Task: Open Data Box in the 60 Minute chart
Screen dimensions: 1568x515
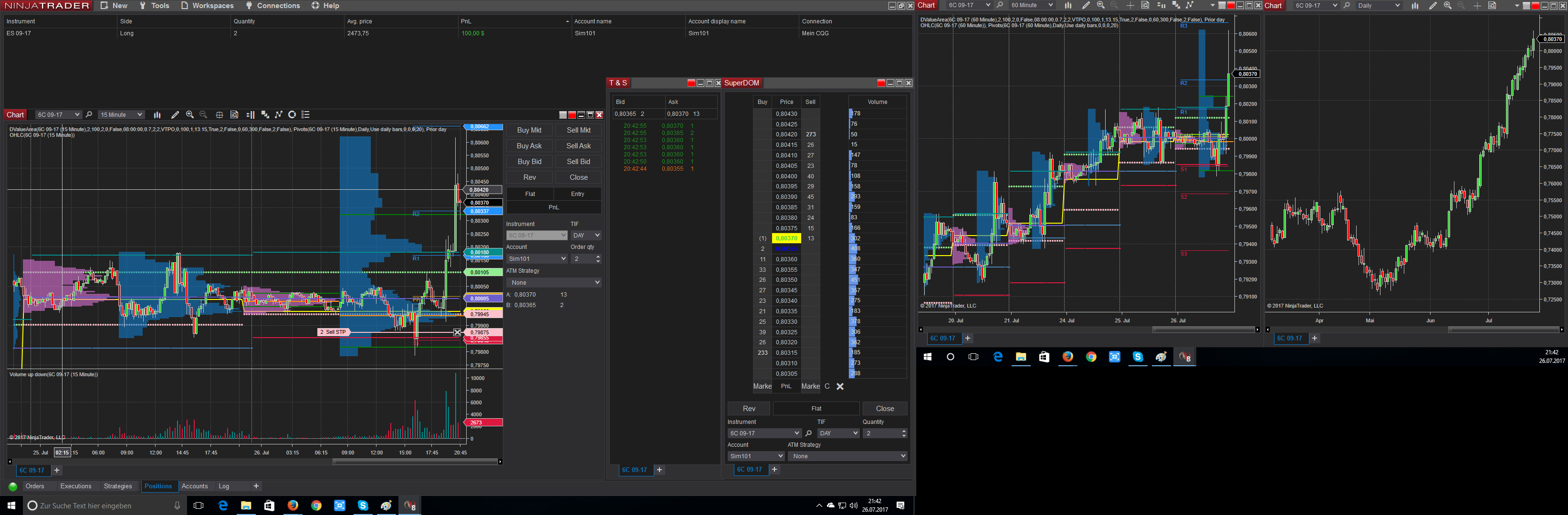Action: [1145, 5]
